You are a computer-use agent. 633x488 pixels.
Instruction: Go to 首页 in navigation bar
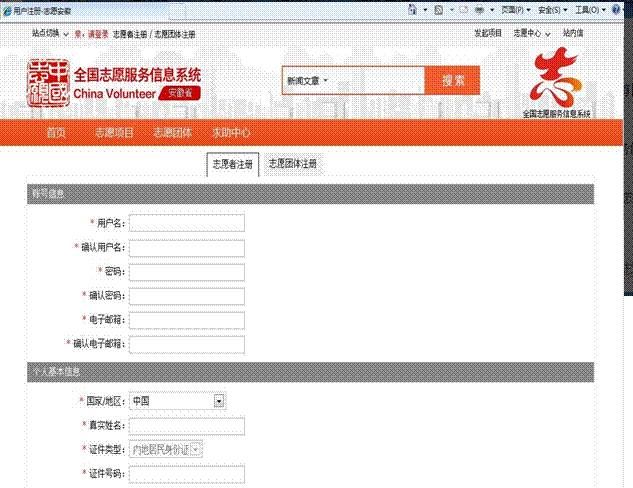56,132
